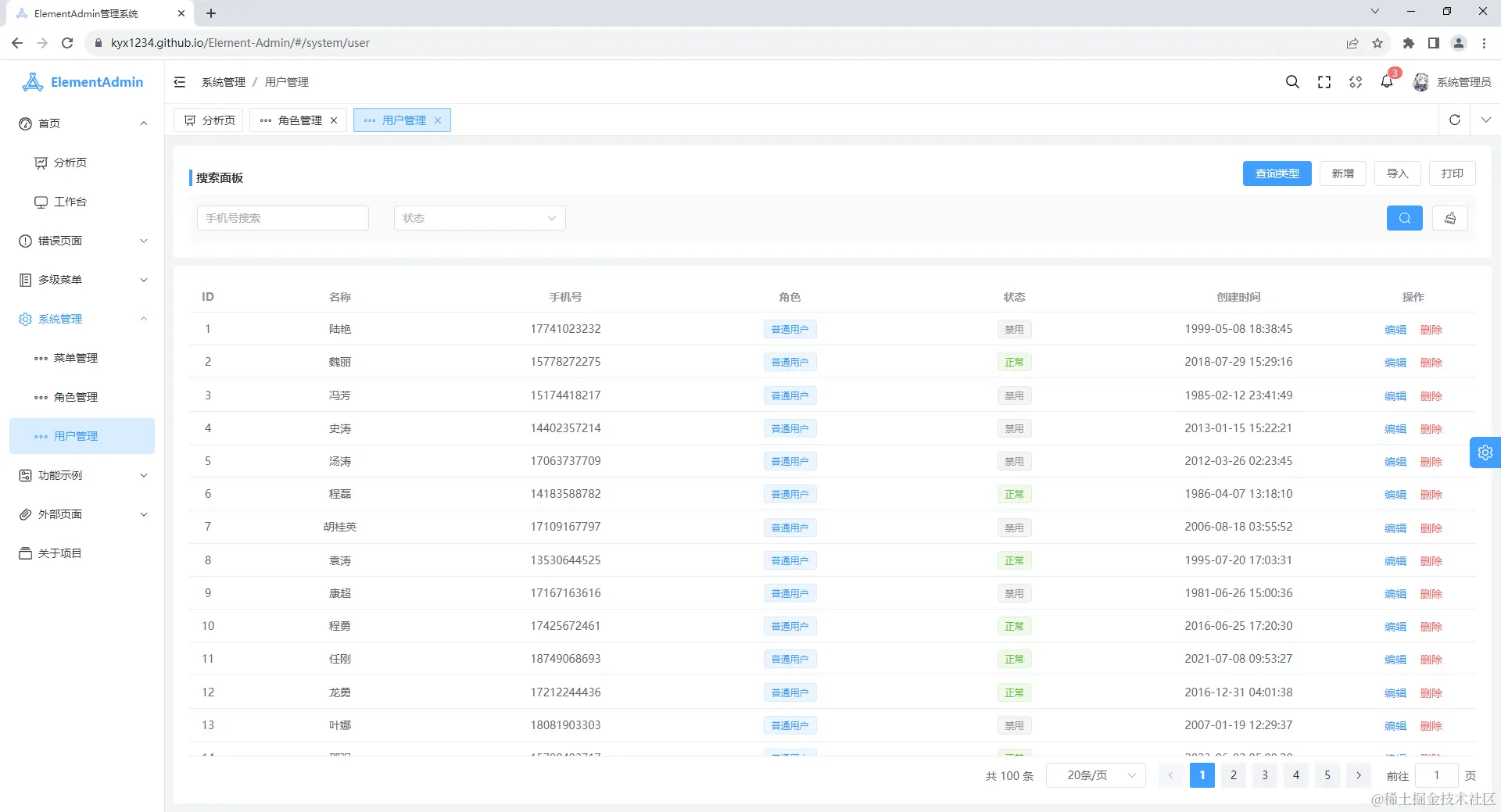Image resolution: width=1501 pixels, height=812 pixels.
Task: Go back in browser history
Action: pyautogui.click(x=17, y=43)
